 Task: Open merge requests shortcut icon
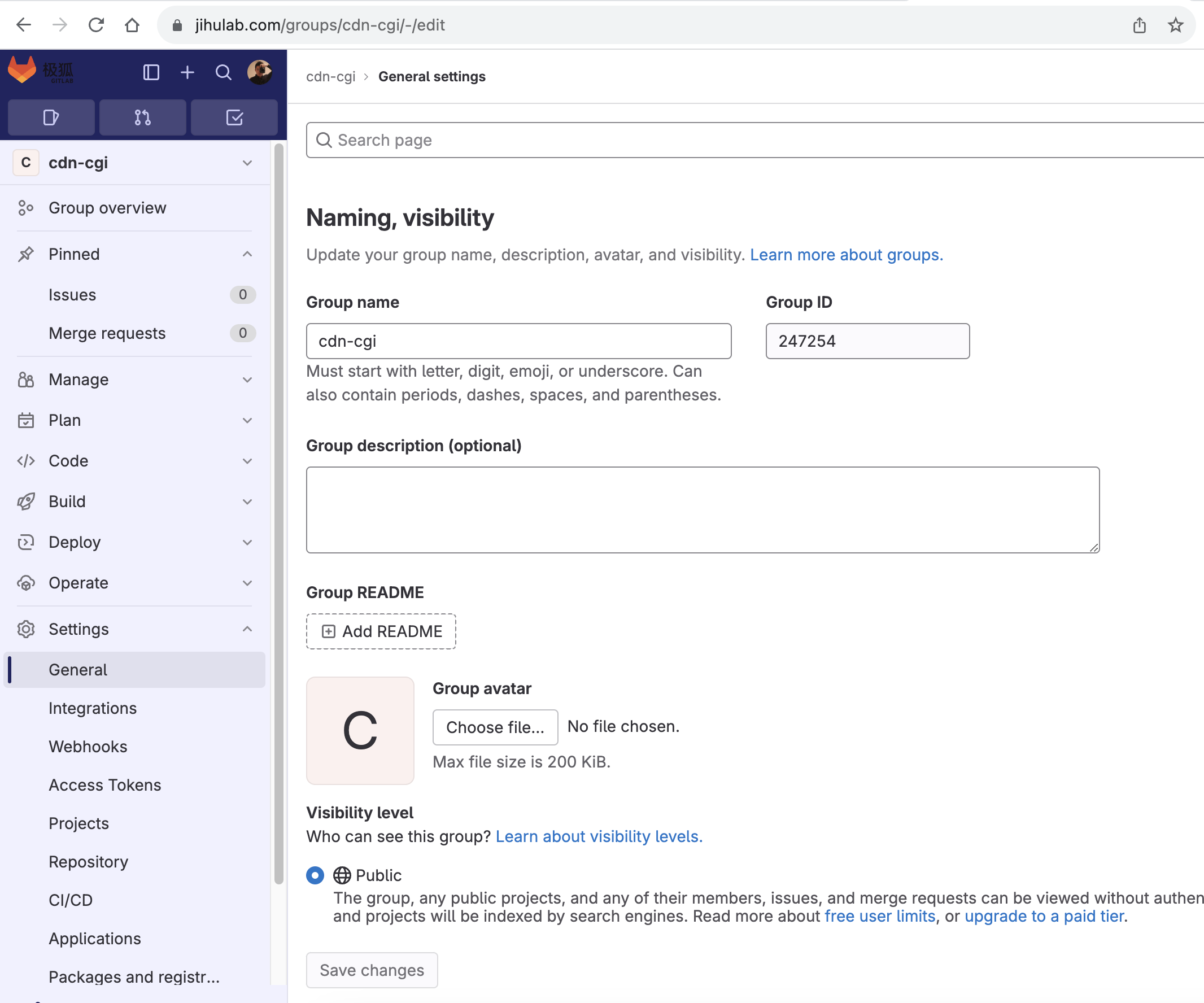tap(143, 117)
